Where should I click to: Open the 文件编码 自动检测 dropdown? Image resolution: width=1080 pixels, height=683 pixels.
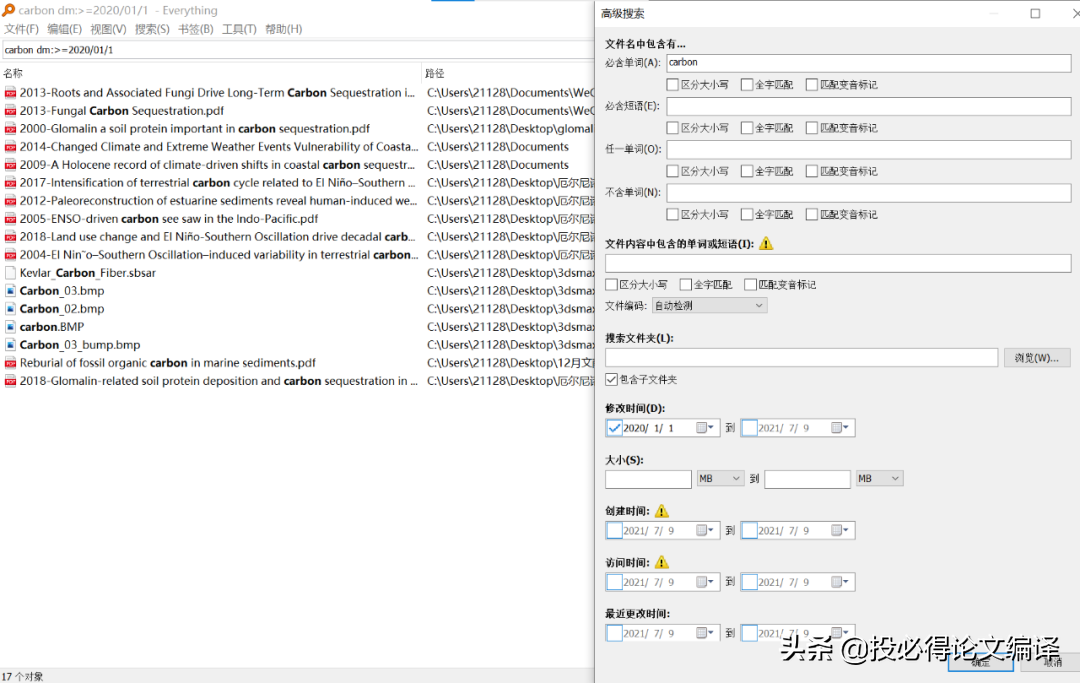click(709, 306)
